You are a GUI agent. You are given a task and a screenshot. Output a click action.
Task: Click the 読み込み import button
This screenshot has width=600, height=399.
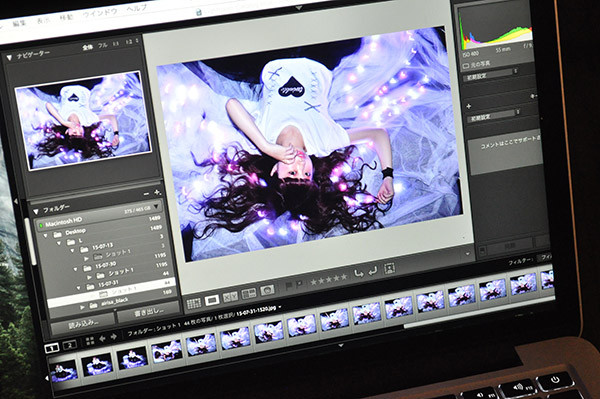83,324
